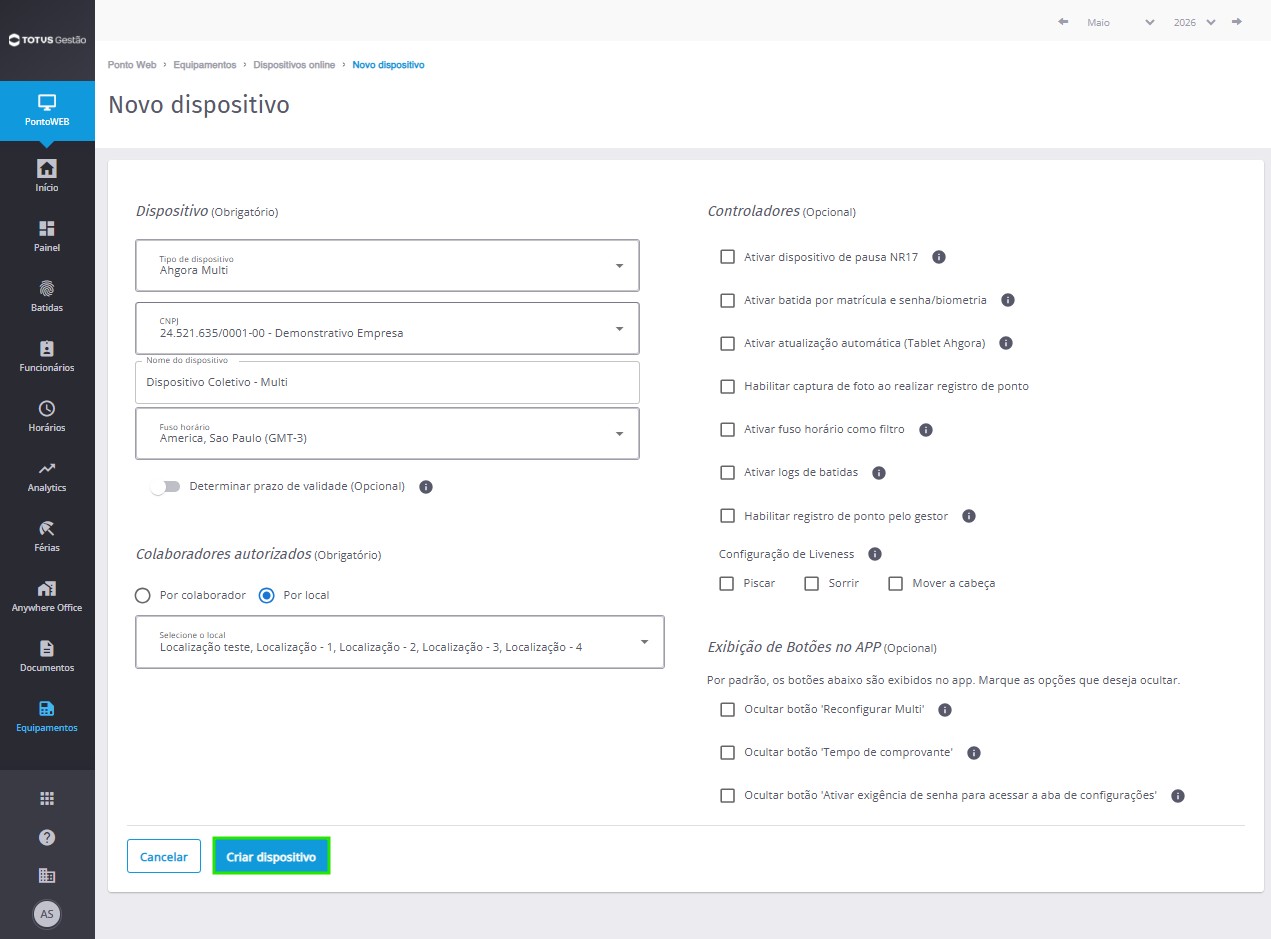This screenshot has width=1271, height=939.
Task: Show info for batida por matrícula e senha/biometria
Action: tap(1008, 300)
